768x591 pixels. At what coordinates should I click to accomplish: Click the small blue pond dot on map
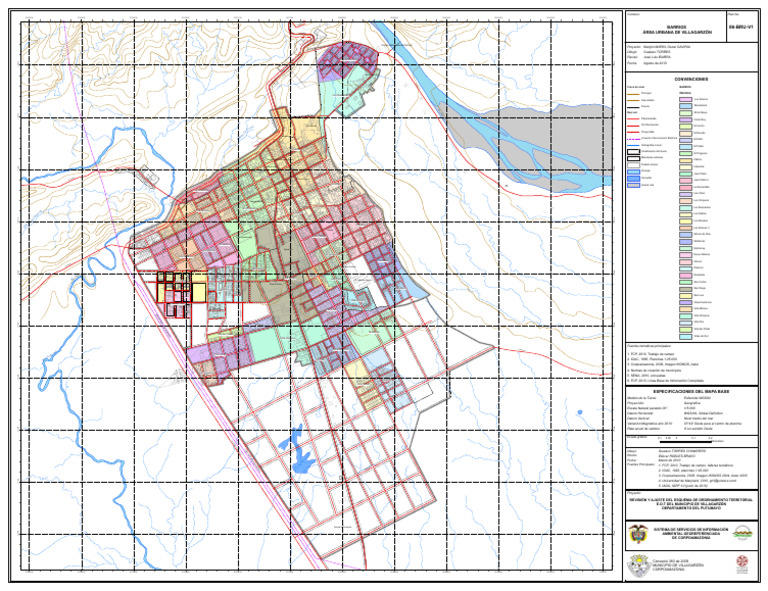[580, 412]
